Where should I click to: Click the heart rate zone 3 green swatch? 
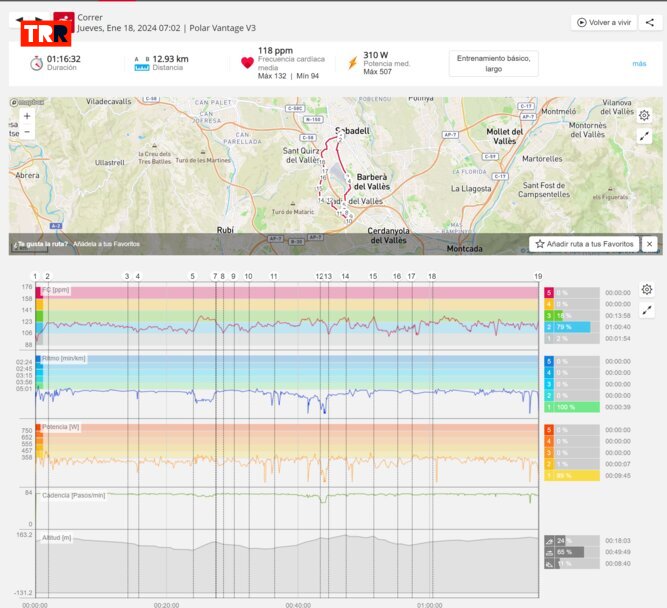pyautogui.click(x=549, y=316)
